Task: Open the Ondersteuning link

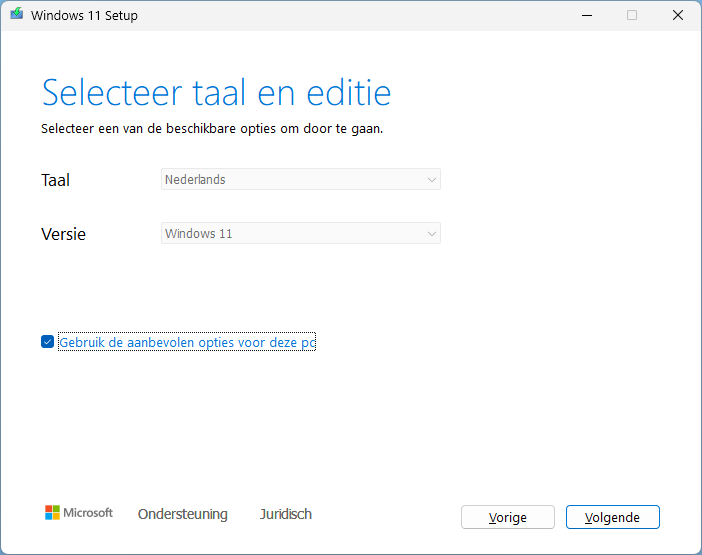Action: pyautogui.click(x=182, y=514)
